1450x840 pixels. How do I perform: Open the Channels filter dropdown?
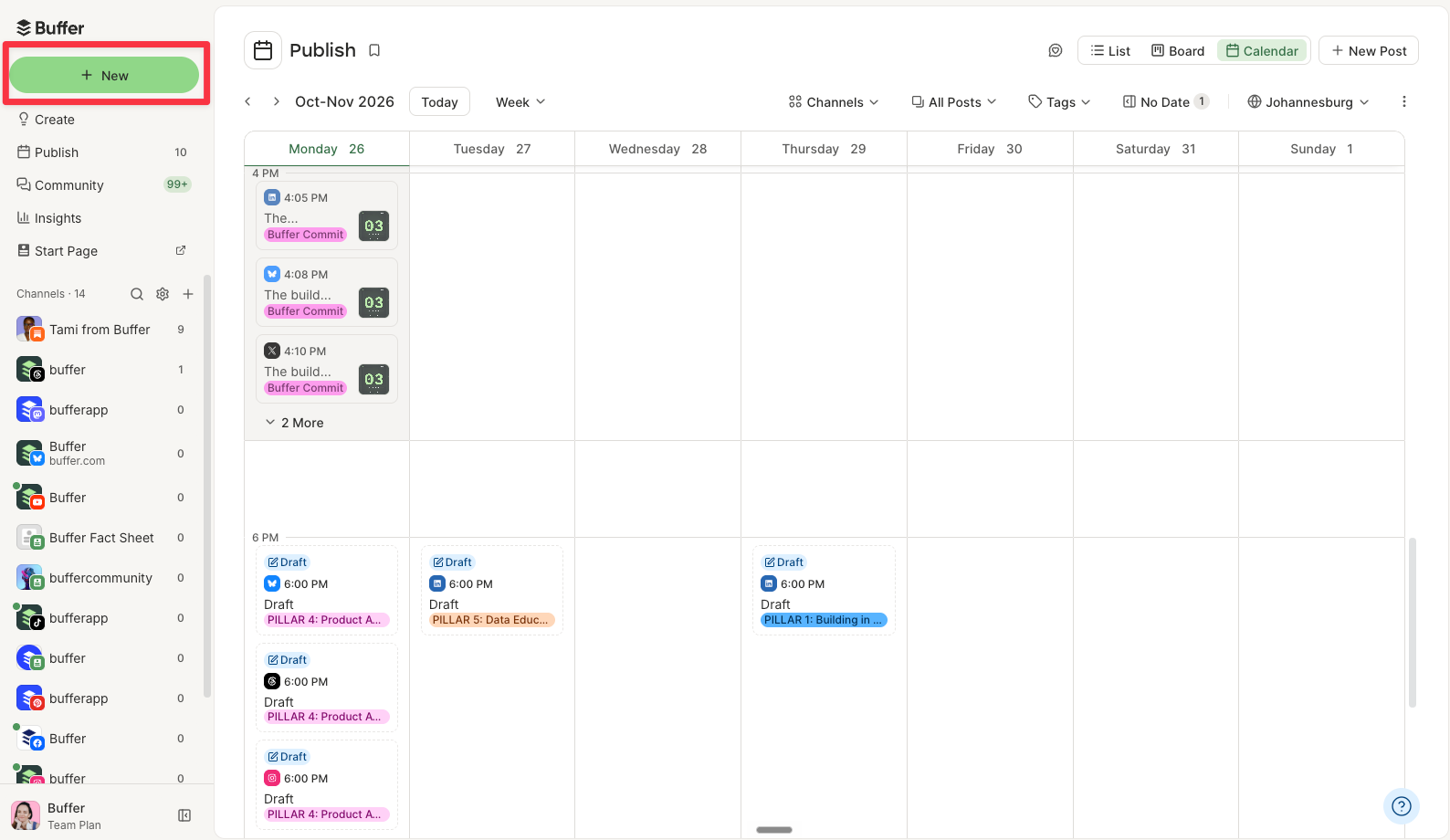pos(834,101)
